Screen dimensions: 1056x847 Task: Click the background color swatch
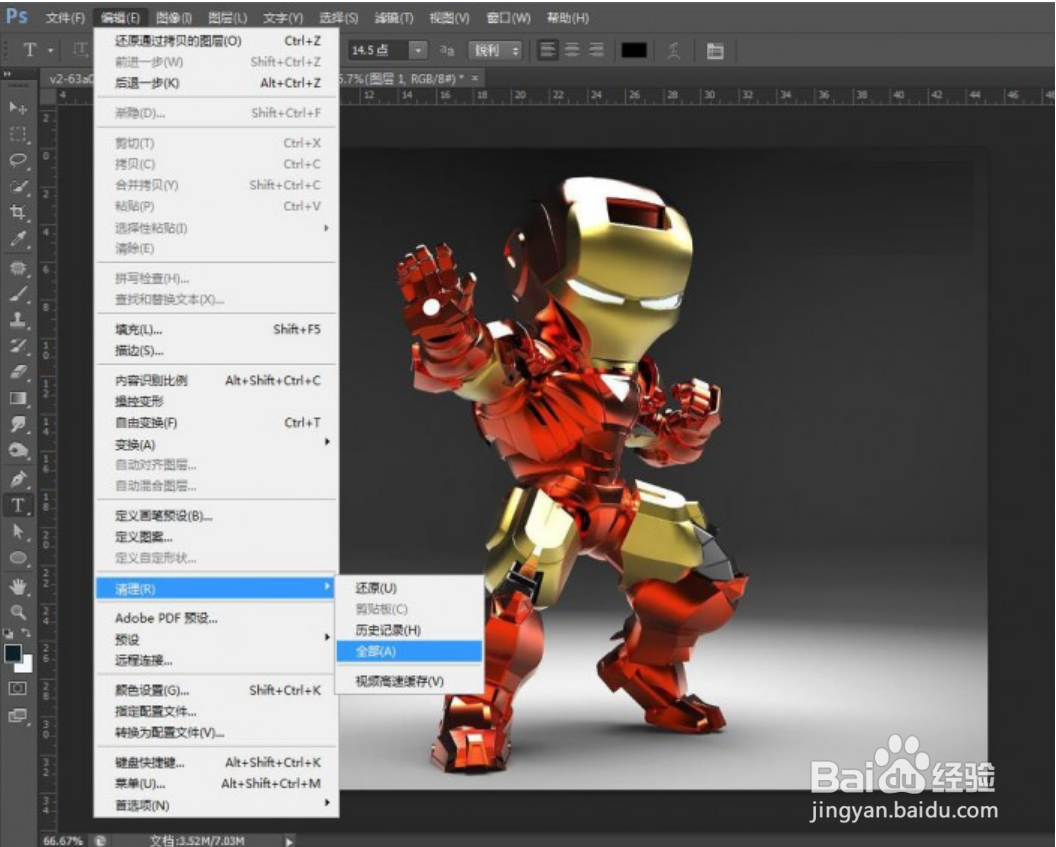click(x=26, y=665)
